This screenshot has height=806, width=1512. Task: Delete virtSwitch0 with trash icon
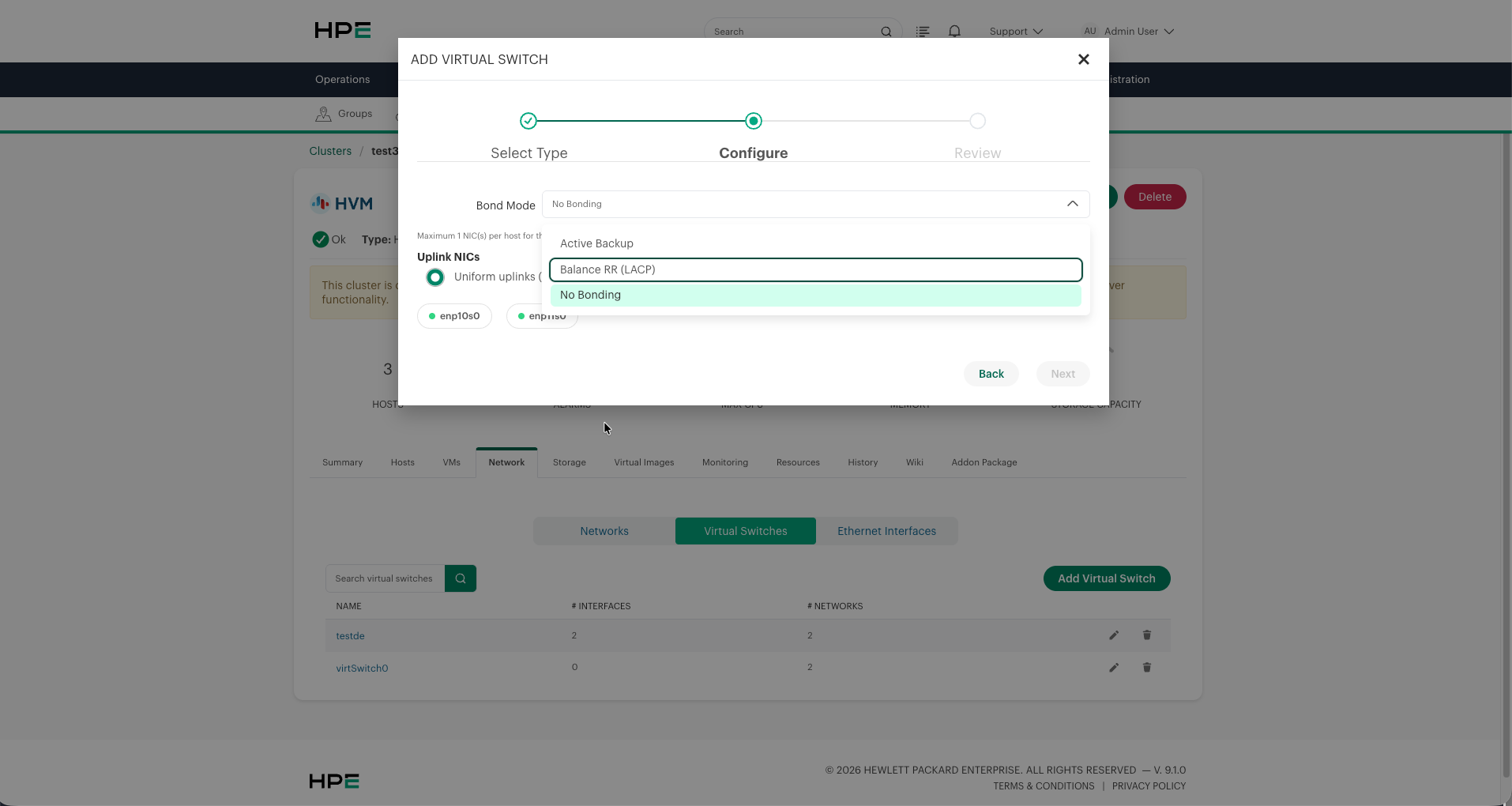[x=1147, y=668]
